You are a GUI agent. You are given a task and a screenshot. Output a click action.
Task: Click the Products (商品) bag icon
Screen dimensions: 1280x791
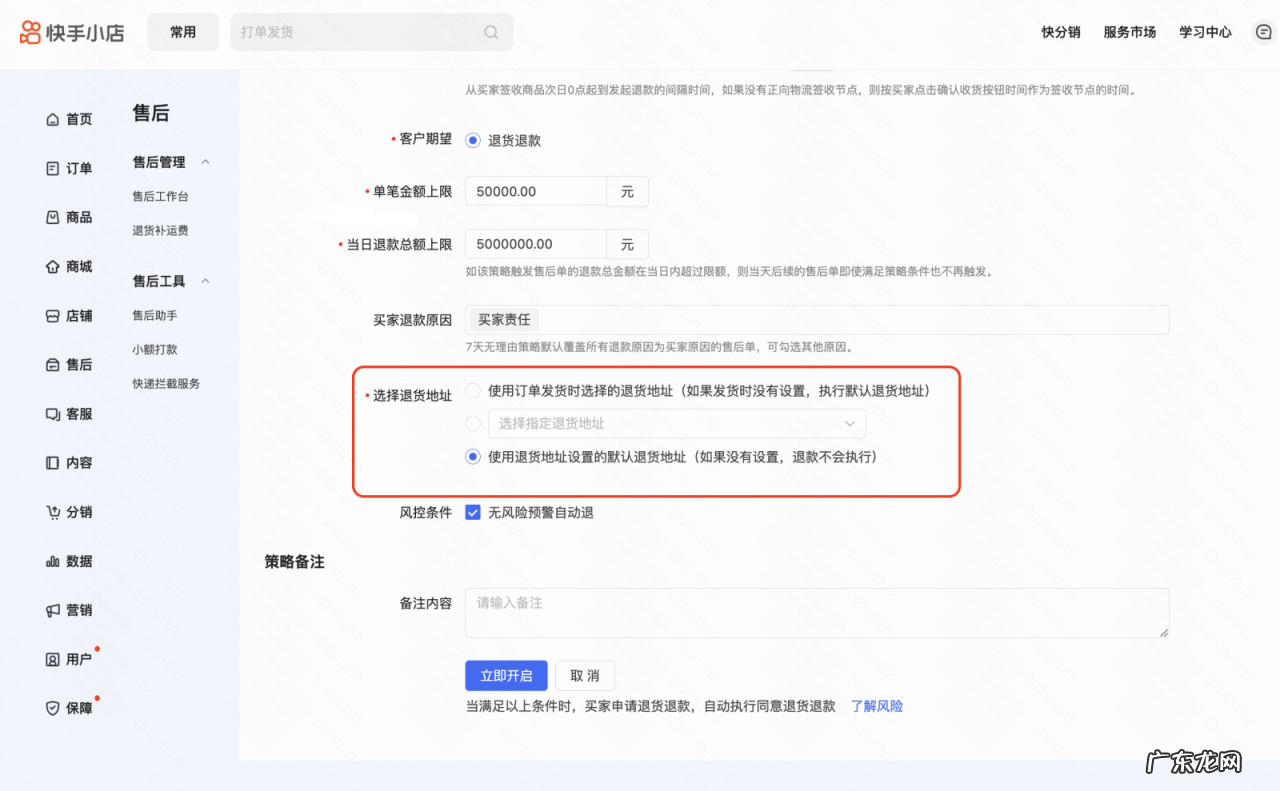click(53, 218)
